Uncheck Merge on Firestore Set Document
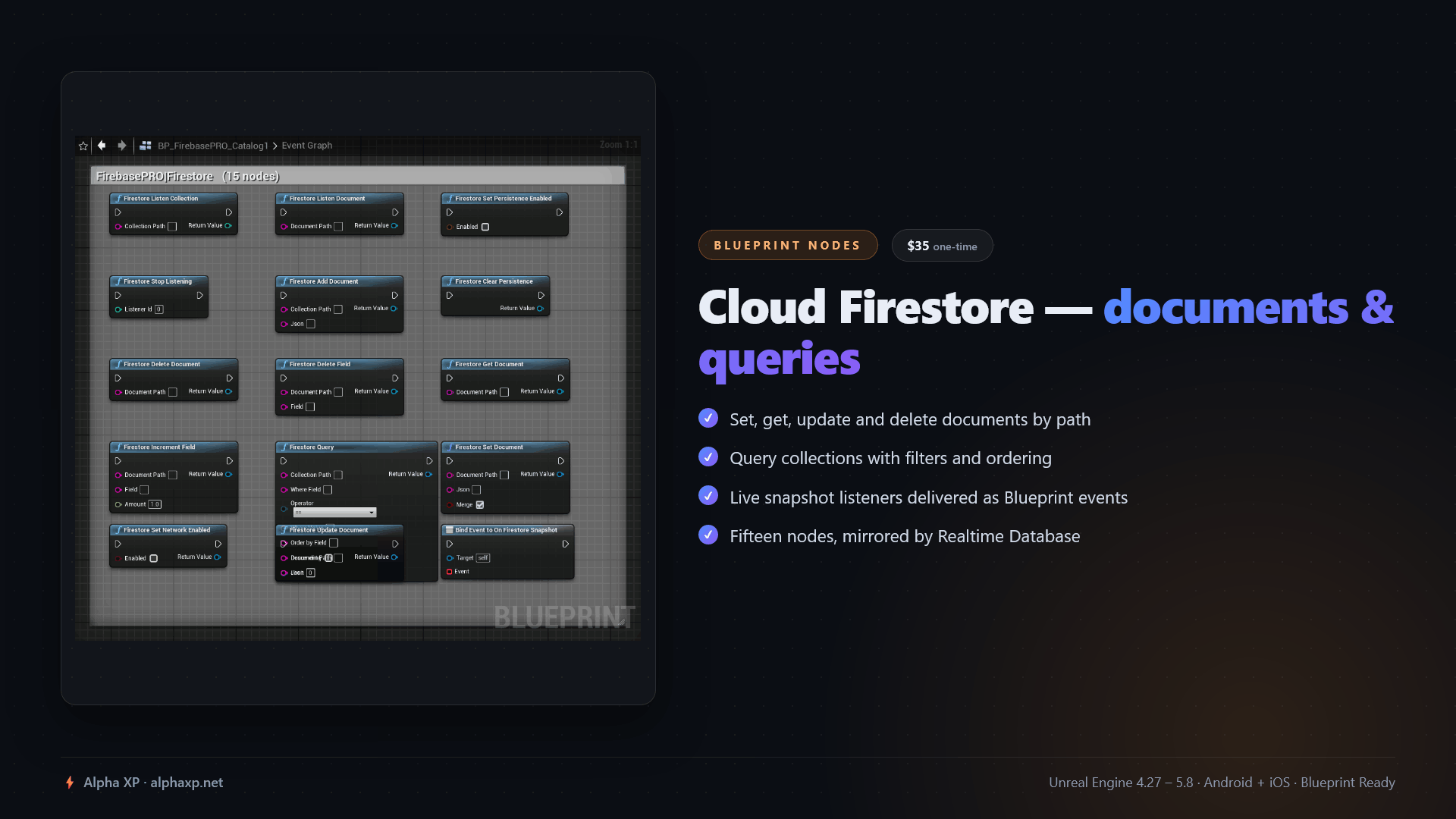The image size is (1456, 819). [x=480, y=504]
